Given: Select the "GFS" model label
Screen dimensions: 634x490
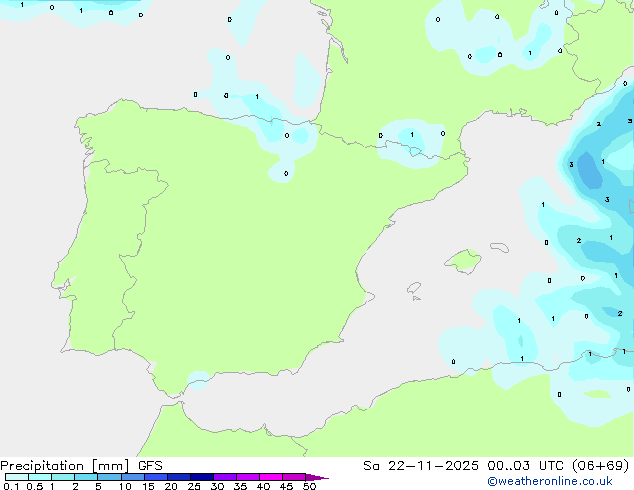Looking at the screenshot, I should tap(150, 466).
